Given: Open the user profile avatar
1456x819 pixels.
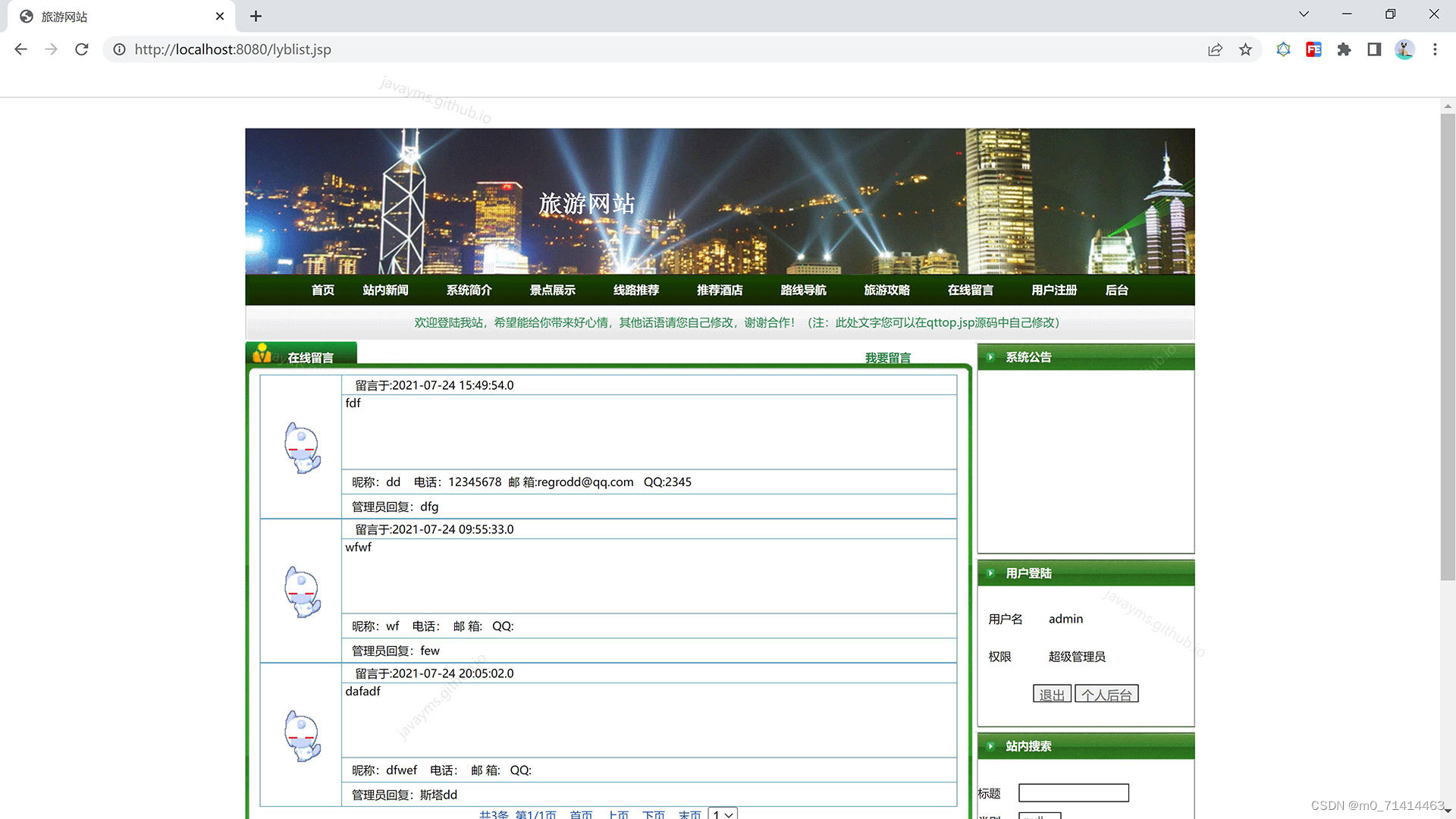Looking at the screenshot, I should pyautogui.click(x=1404, y=49).
